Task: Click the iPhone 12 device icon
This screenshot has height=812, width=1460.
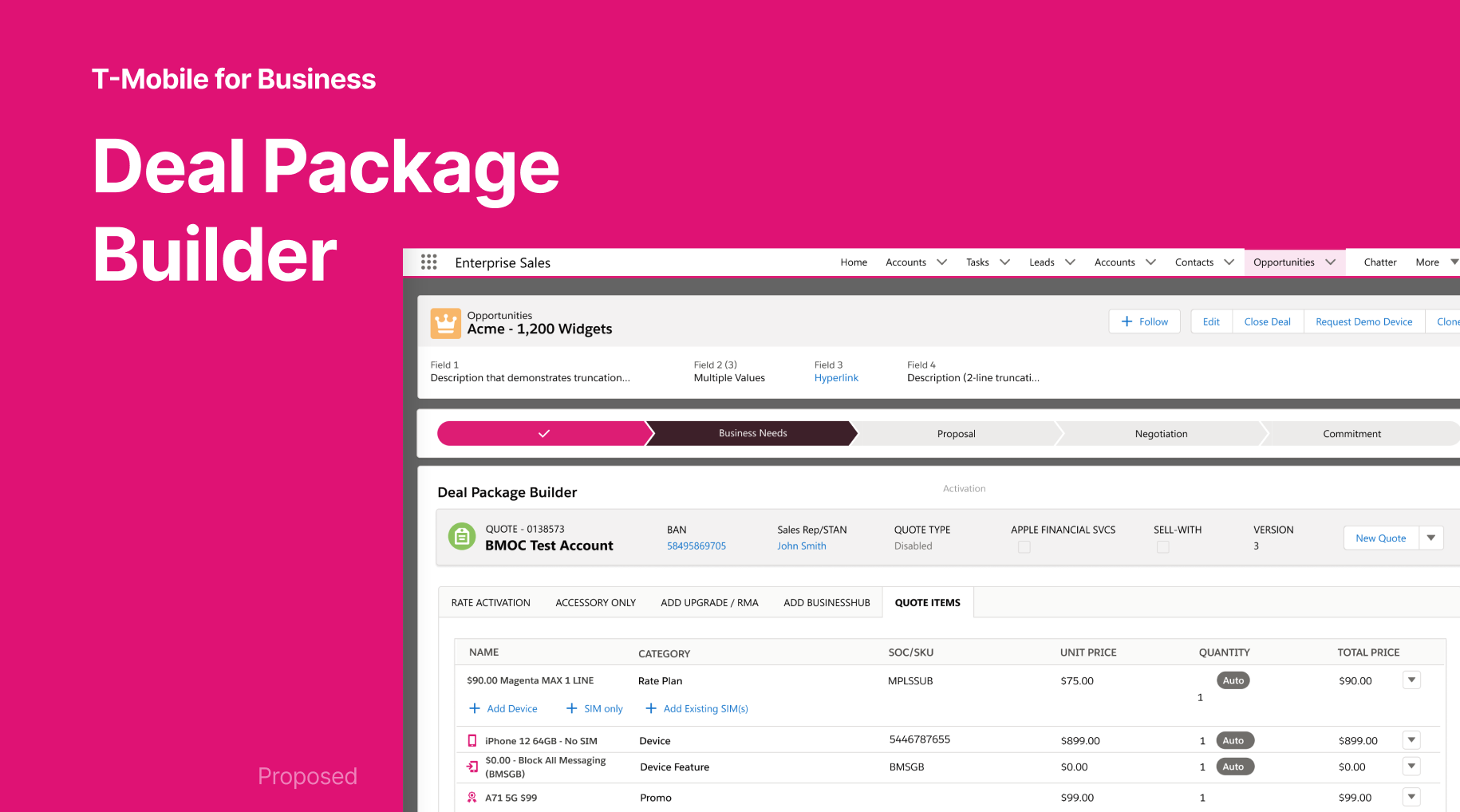Action: tap(472, 741)
